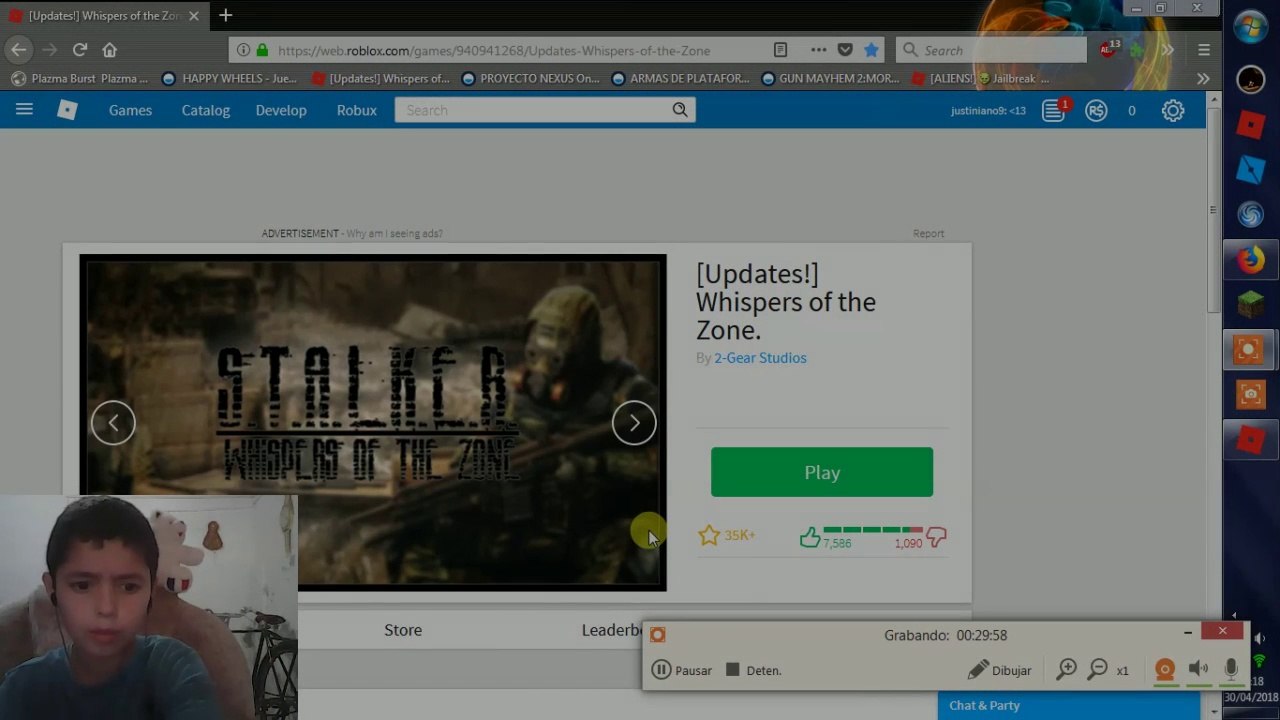The image size is (1280, 720).
Task: Open the Roblox hamburger navigation menu
Action: [24, 110]
